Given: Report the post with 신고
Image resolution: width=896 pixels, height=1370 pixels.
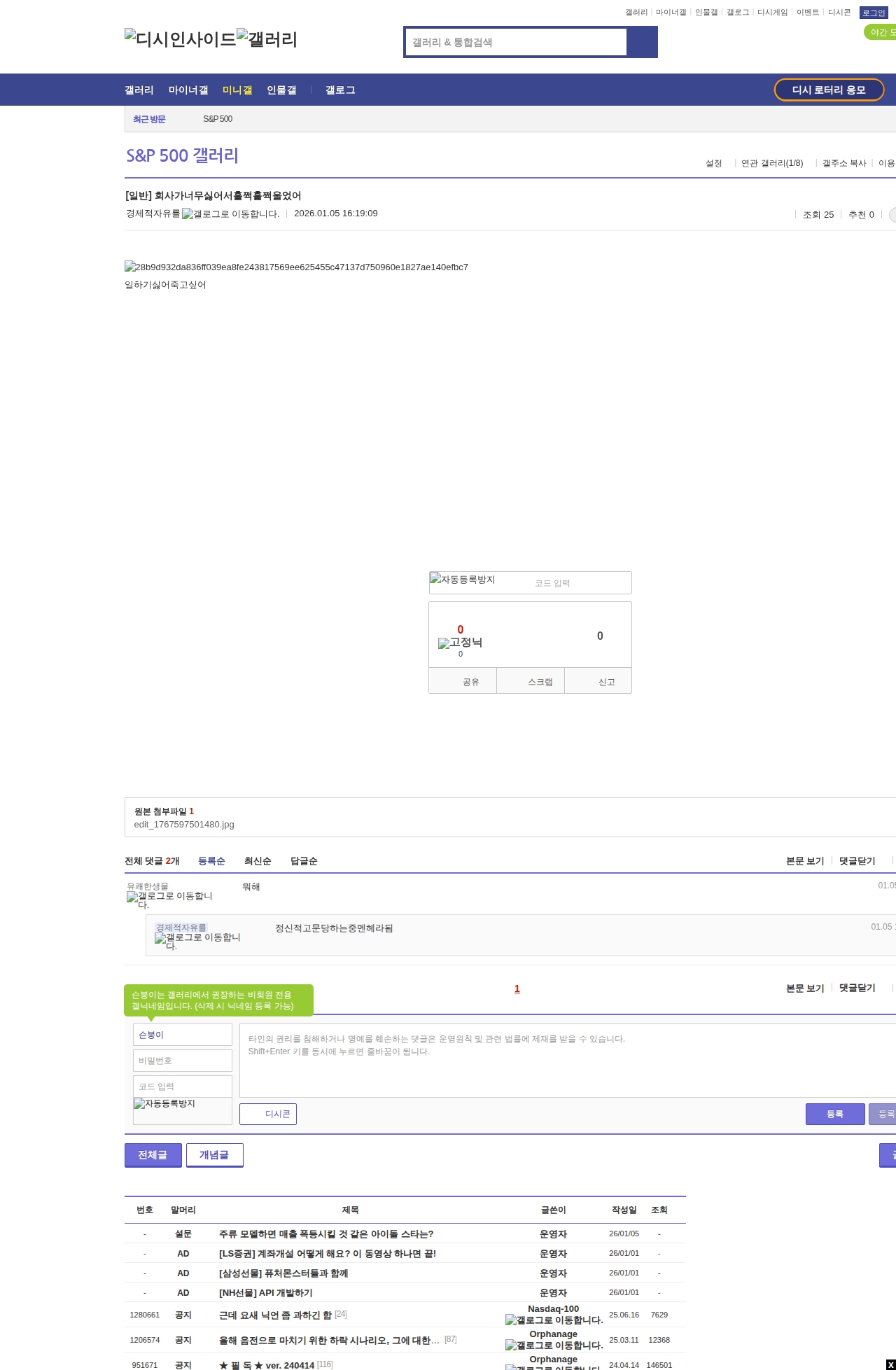Looking at the screenshot, I should coord(598,681).
